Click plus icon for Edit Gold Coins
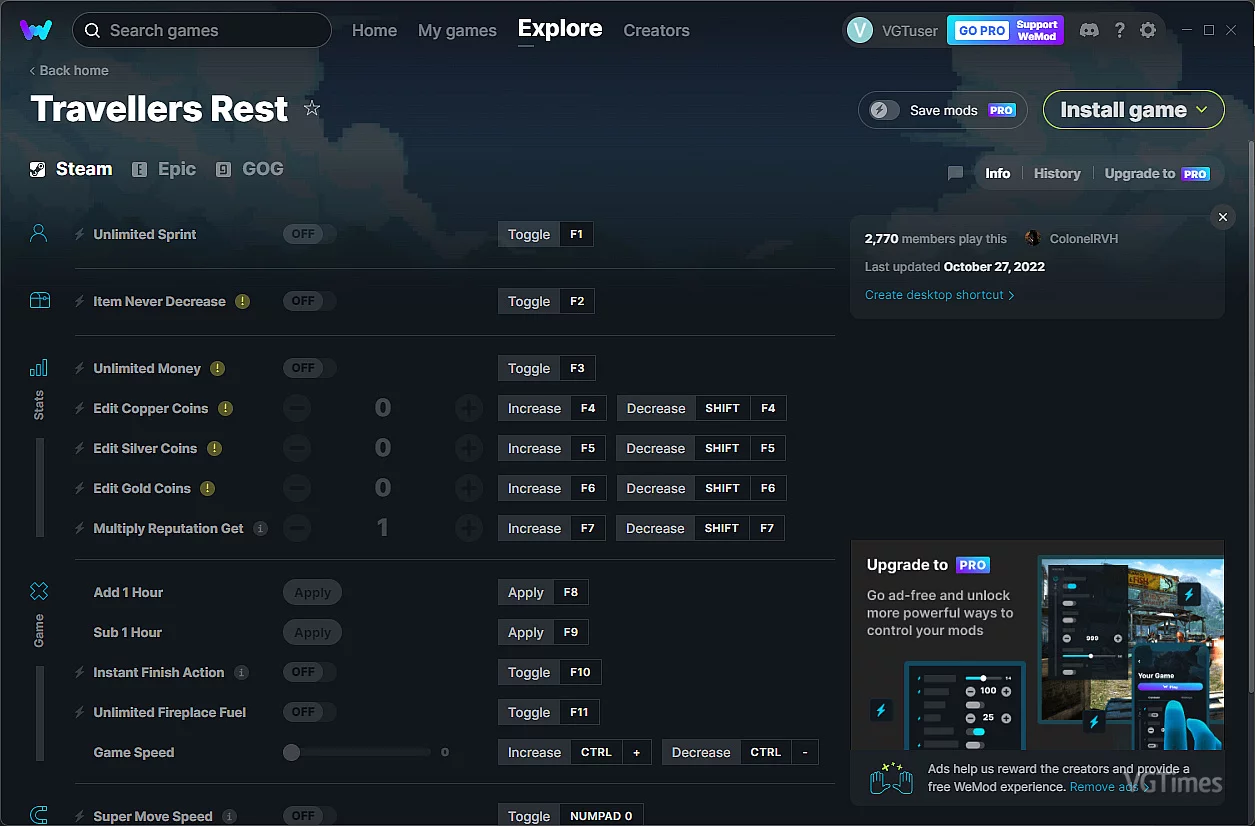This screenshot has height=826, width=1255. click(468, 488)
